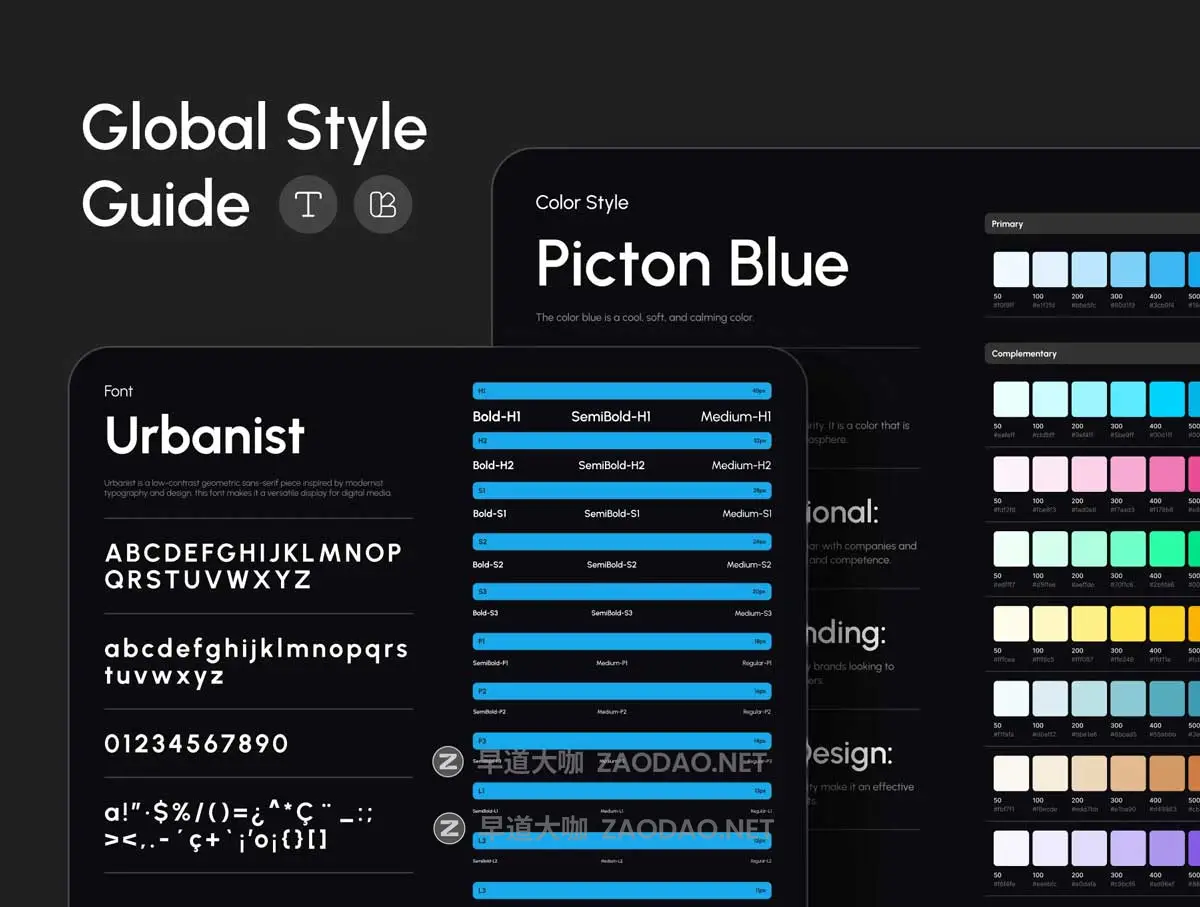Click the Picton Blue heading
Image resolution: width=1200 pixels, height=907 pixels.
tap(692, 264)
